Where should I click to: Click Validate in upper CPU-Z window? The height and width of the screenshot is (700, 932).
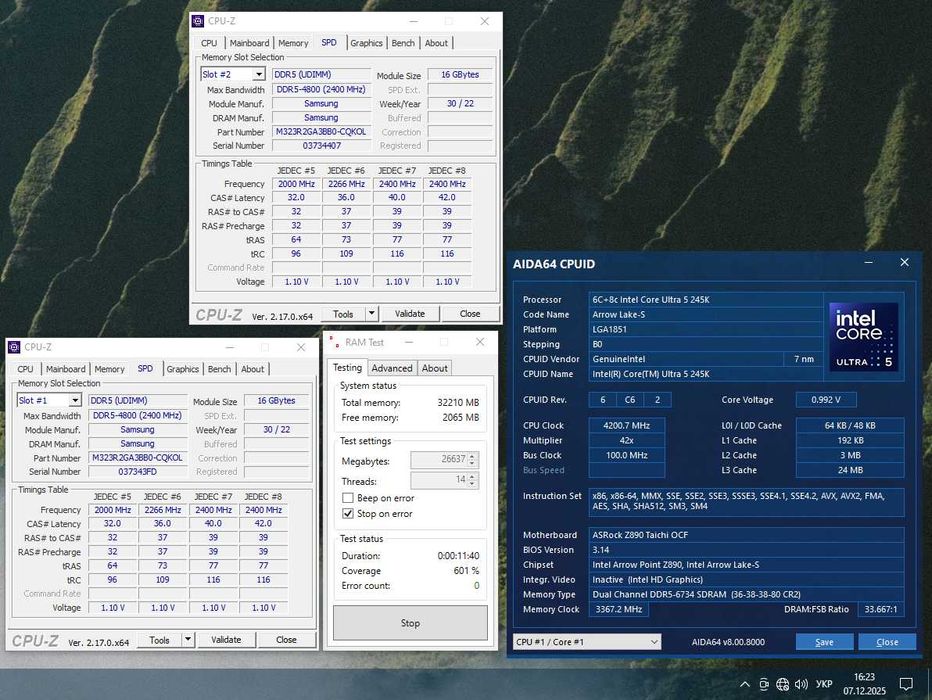coord(410,314)
